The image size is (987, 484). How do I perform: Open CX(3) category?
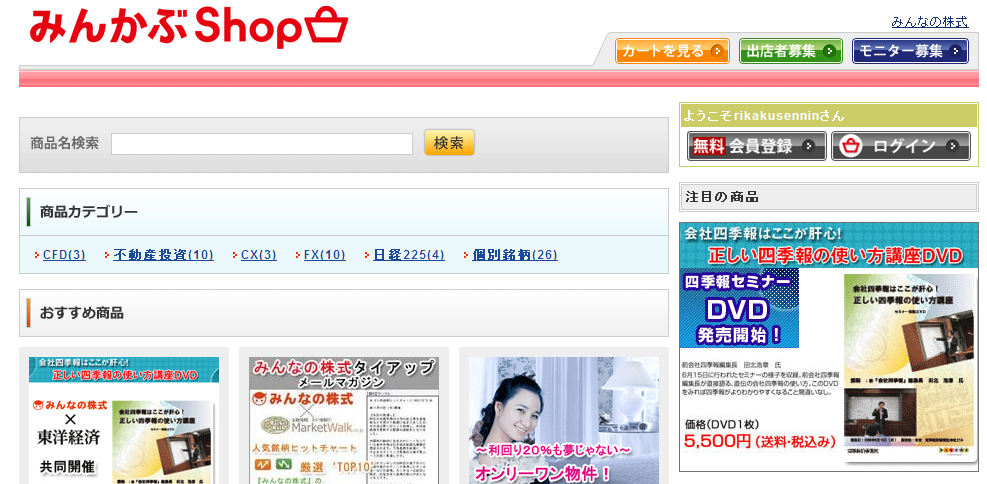(x=259, y=255)
